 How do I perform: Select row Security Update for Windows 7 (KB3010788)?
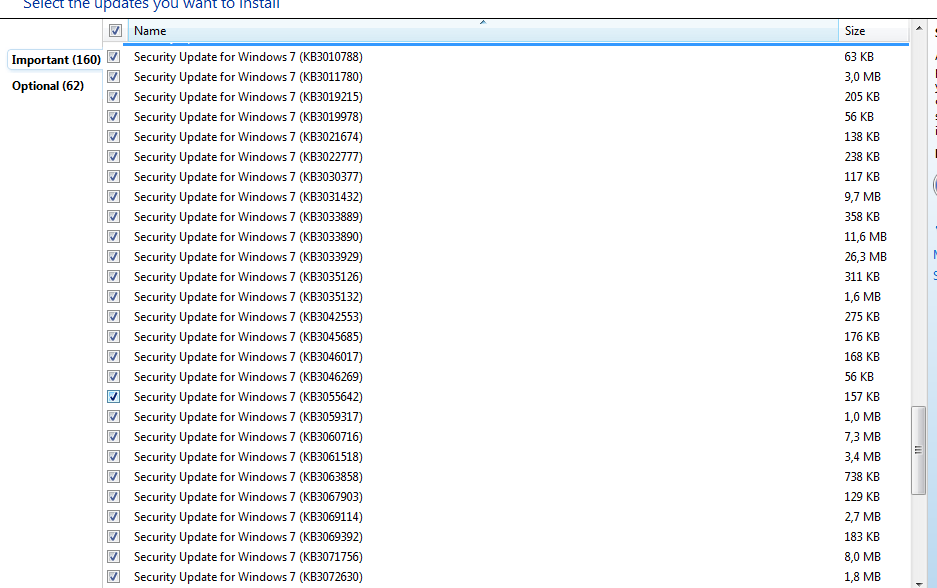coord(506,57)
